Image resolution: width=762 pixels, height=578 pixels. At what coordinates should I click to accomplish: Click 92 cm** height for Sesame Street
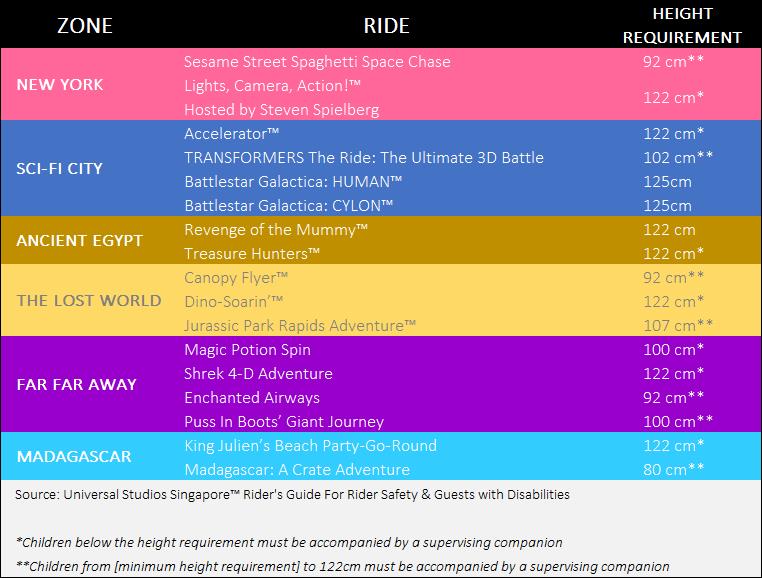673,62
